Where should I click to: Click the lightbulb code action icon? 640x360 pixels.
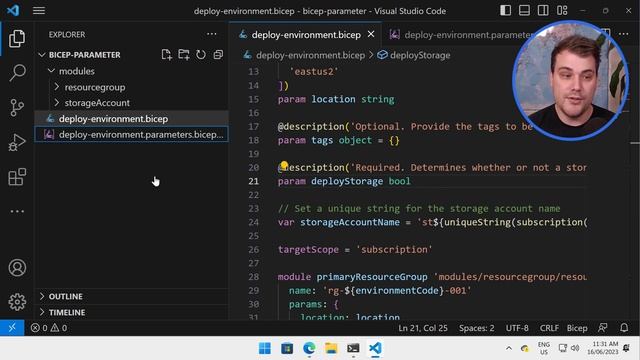click(284, 165)
